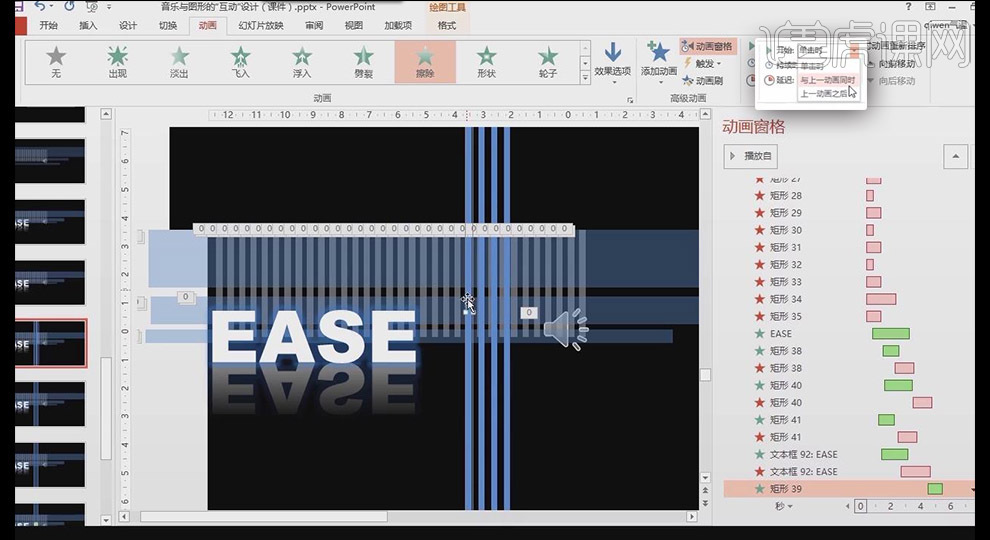Toggle the 动画窗格 animation pane button
The width and height of the screenshot is (990, 540).
[x=707, y=46]
